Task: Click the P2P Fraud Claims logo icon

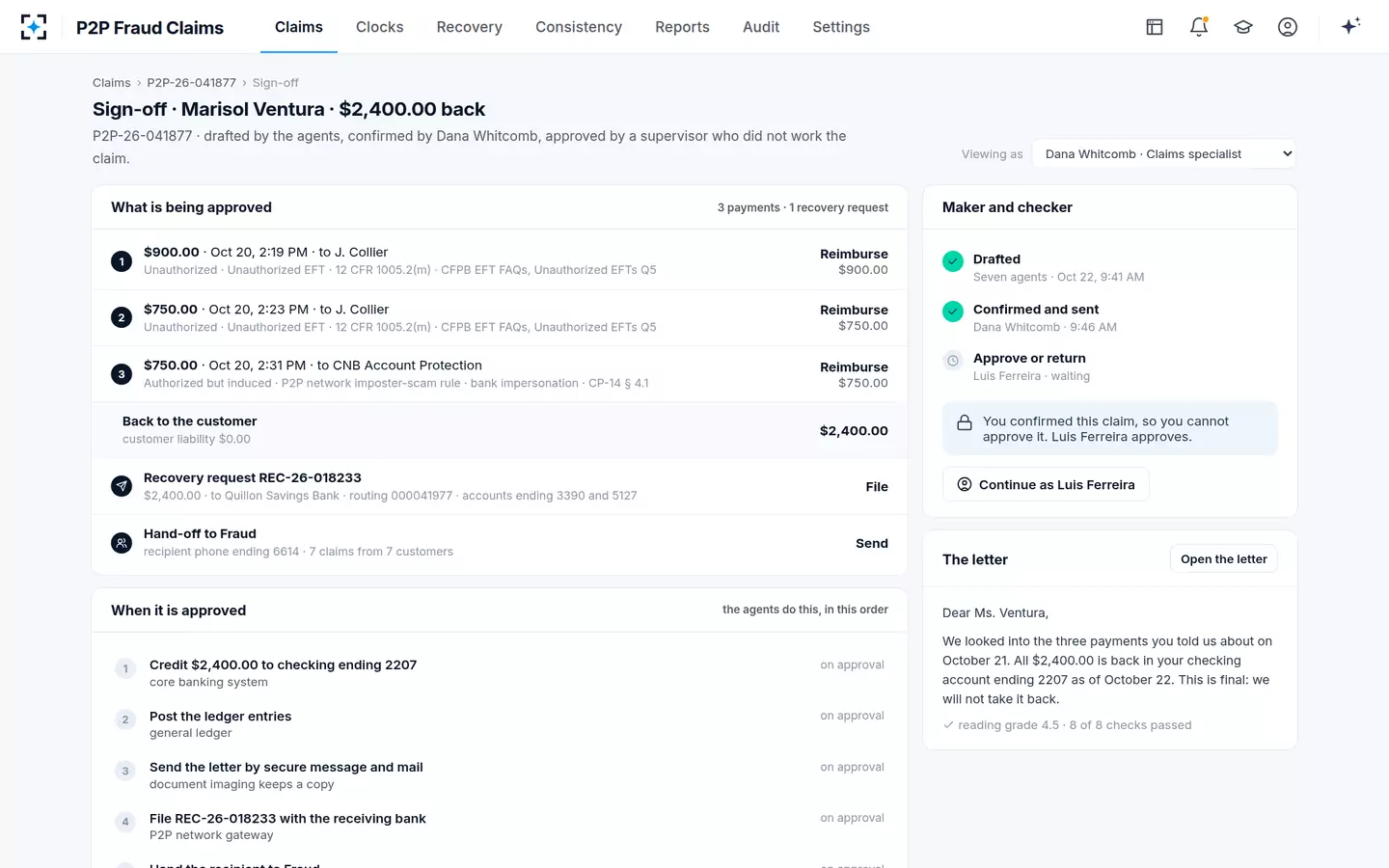Action: pyautogui.click(x=34, y=27)
